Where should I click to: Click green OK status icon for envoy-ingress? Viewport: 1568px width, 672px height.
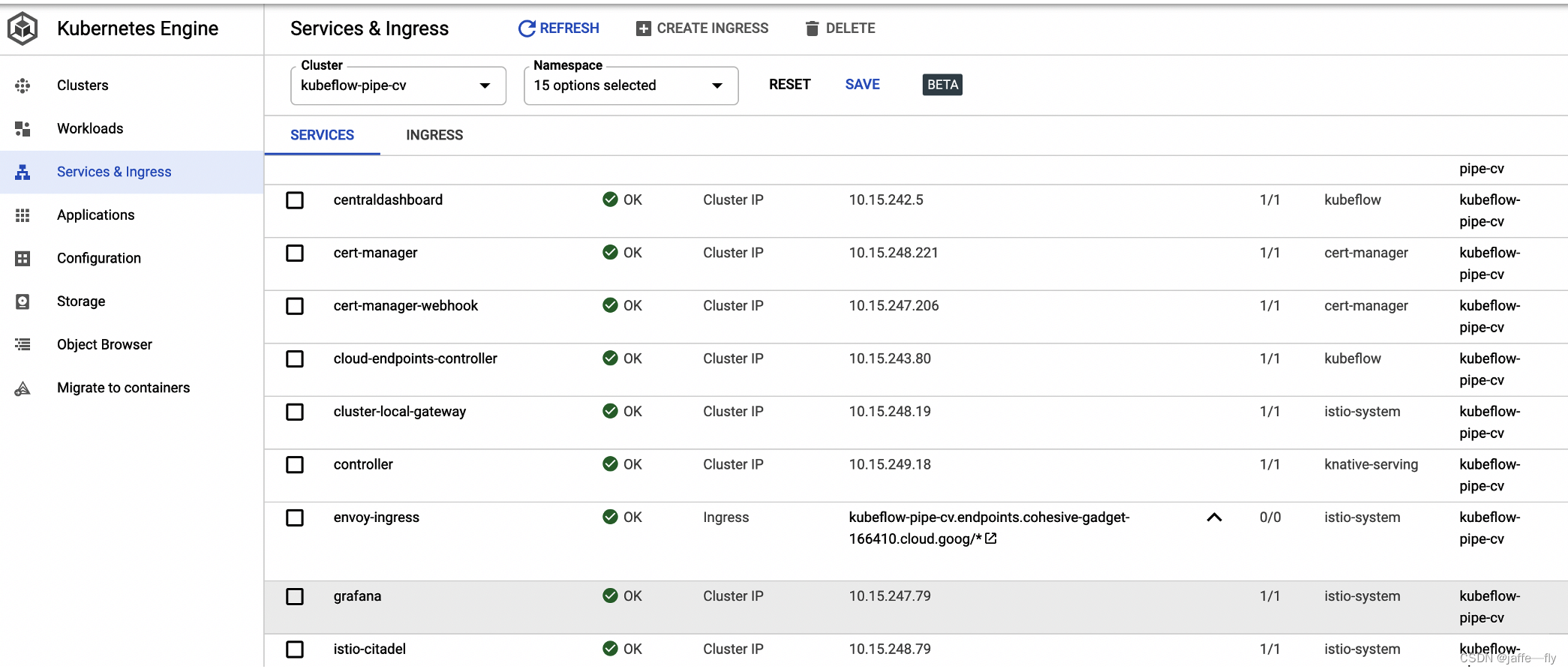pos(610,517)
